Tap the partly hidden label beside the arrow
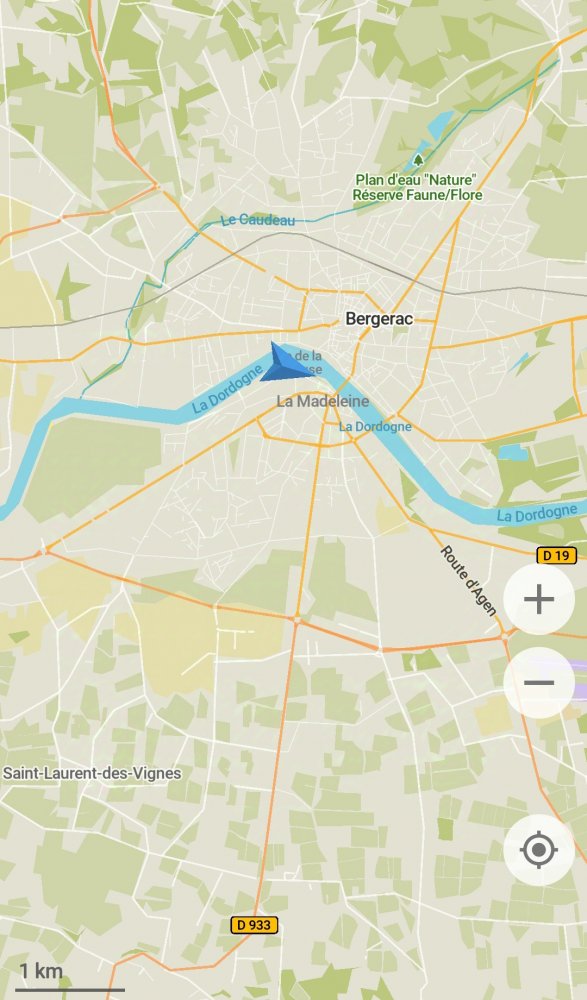Screen dimensions: 587x1000 (x=308, y=362)
